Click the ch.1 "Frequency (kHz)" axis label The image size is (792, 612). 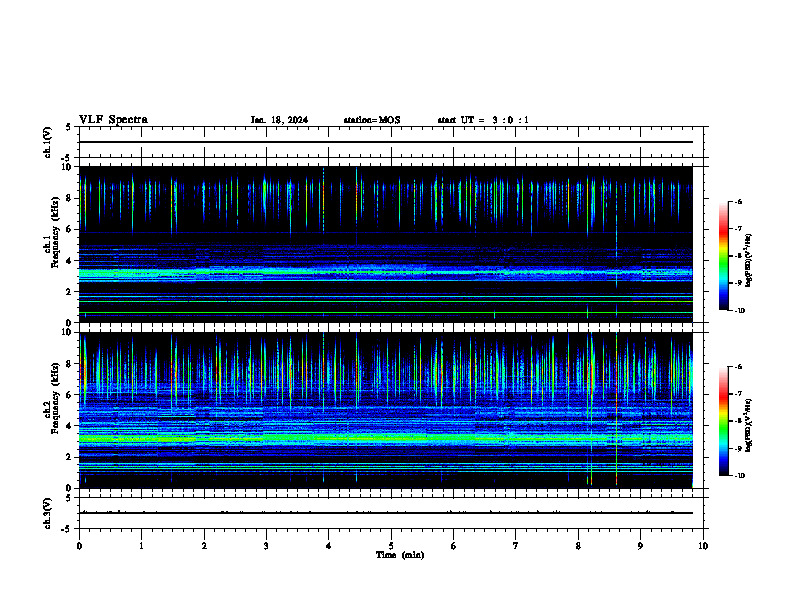pyautogui.click(x=55, y=232)
